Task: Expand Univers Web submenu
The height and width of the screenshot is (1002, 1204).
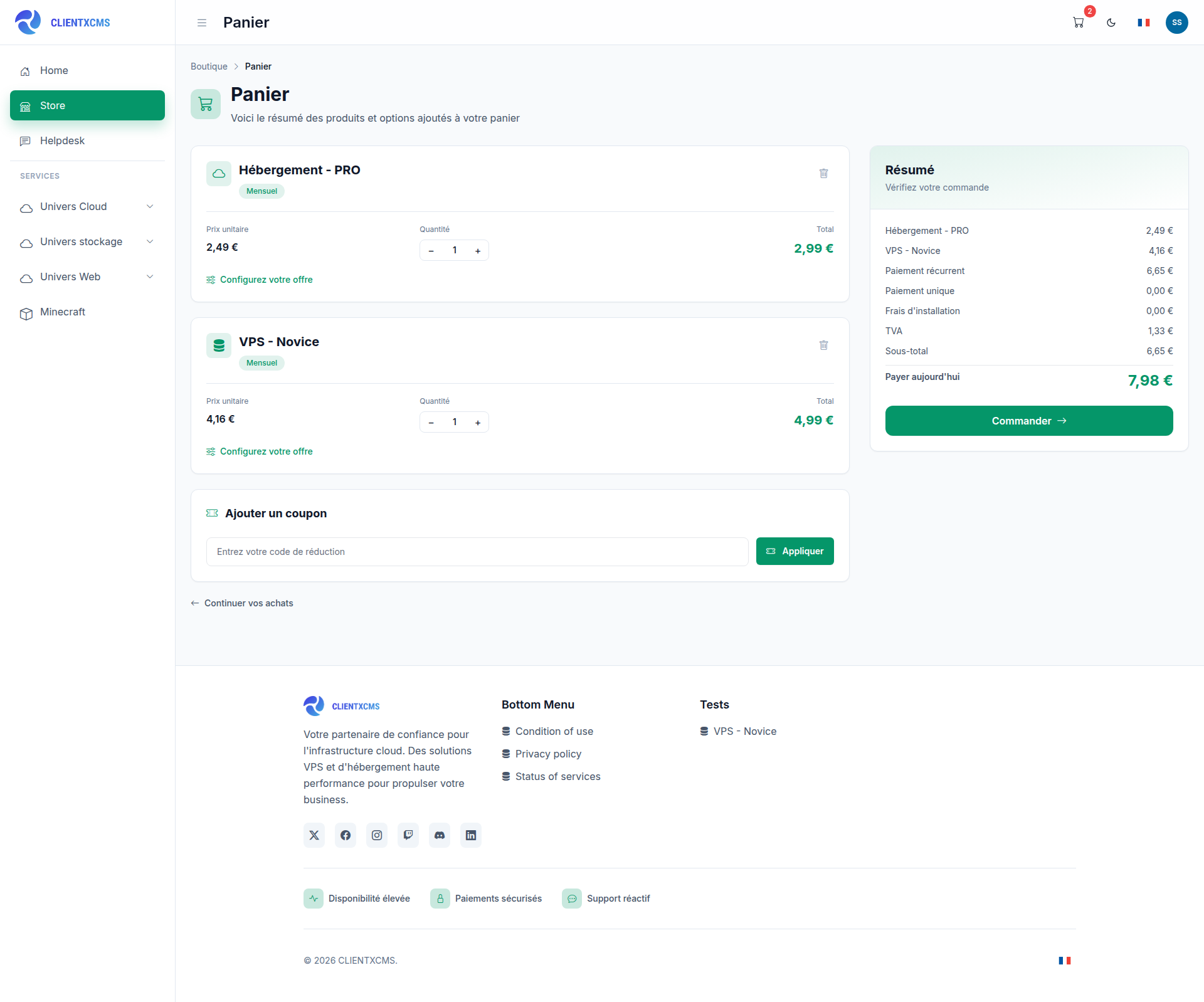Action: coord(87,277)
